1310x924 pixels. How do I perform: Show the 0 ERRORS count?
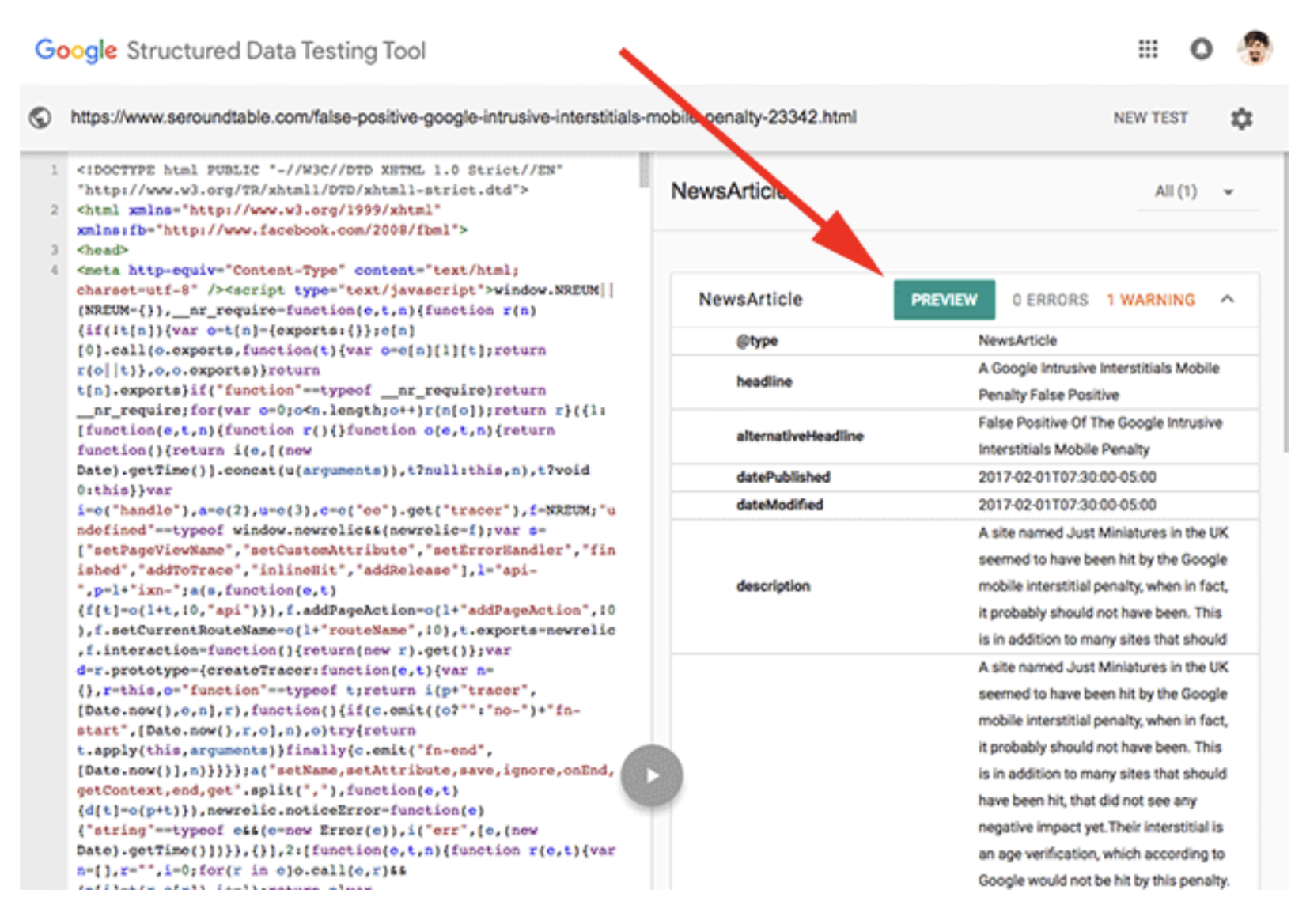tap(1050, 300)
